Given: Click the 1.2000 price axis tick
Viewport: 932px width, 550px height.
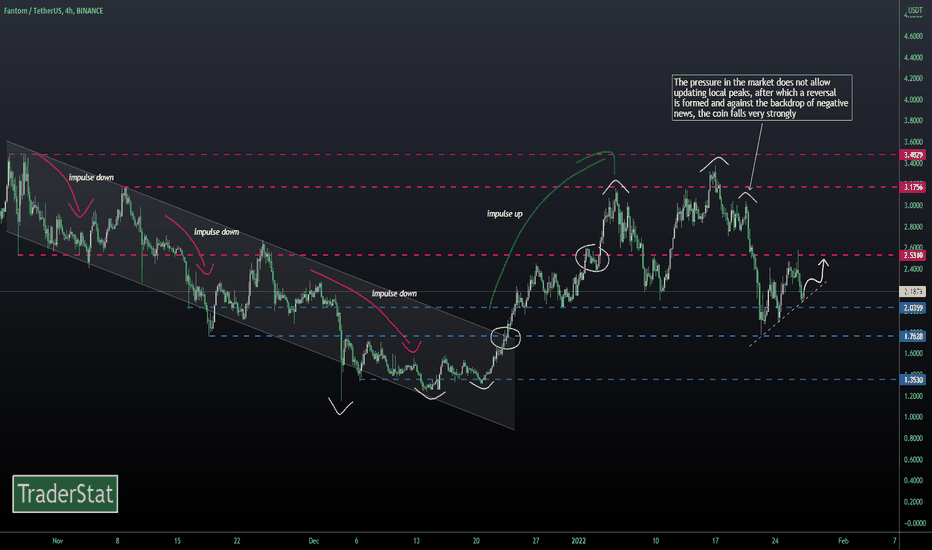Looking at the screenshot, I should click(x=914, y=396).
